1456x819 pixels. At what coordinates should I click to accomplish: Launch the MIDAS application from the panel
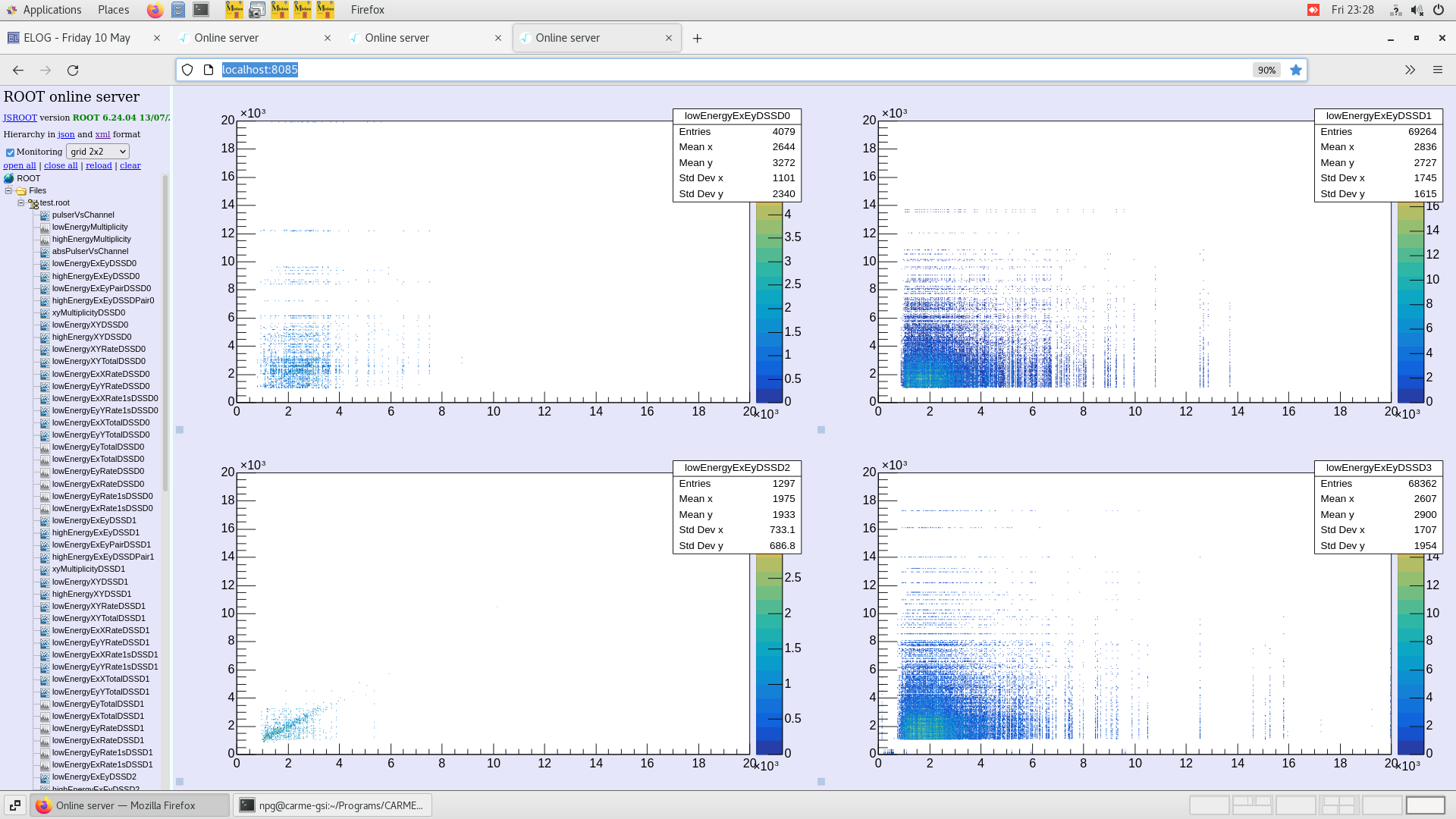235,10
